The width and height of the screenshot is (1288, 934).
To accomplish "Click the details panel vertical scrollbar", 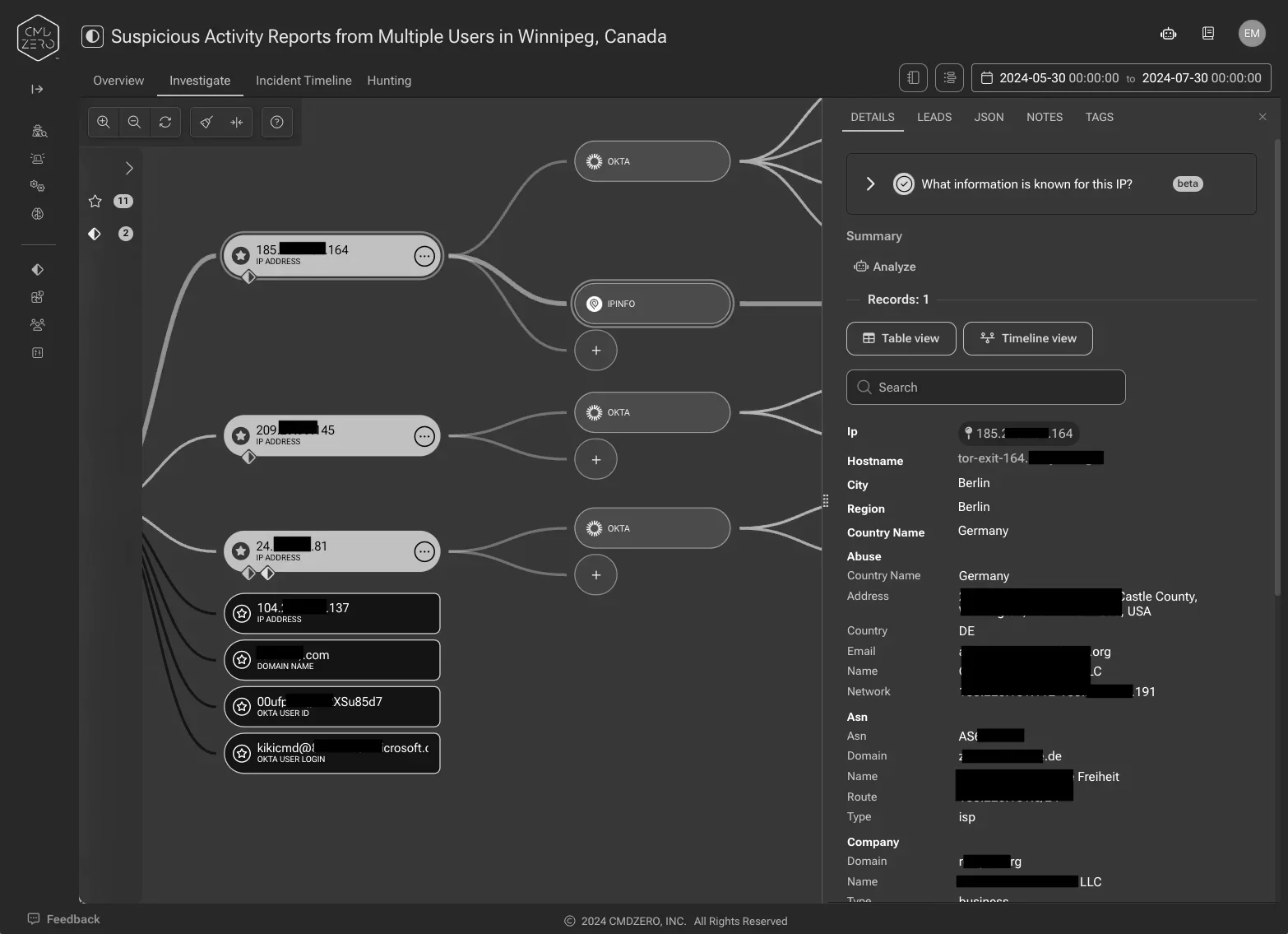I will tap(1277, 366).
